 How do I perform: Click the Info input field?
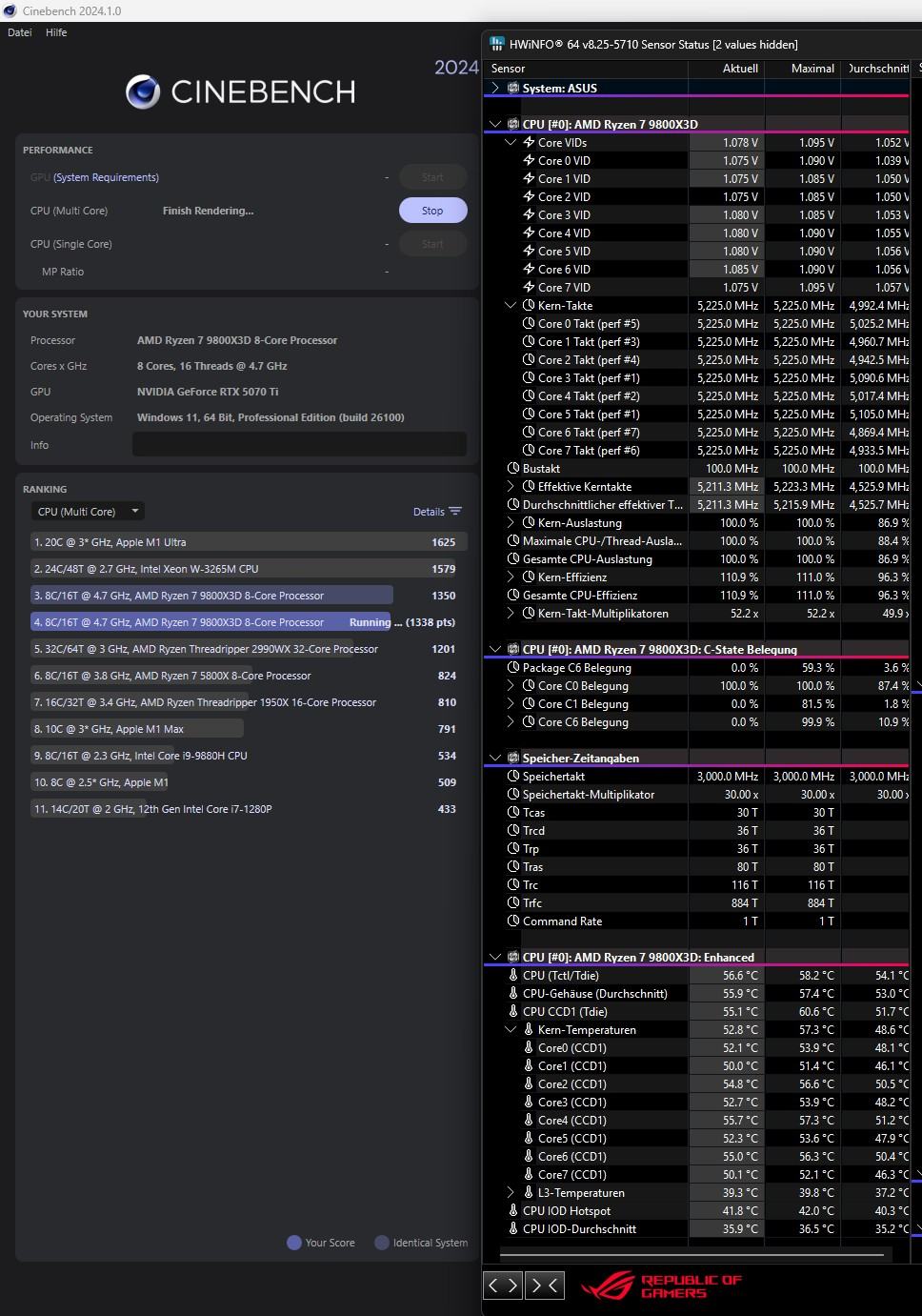tap(299, 444)
